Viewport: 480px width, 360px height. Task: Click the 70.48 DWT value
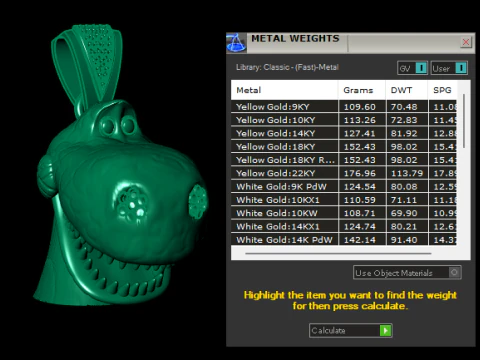coord(404,107)
